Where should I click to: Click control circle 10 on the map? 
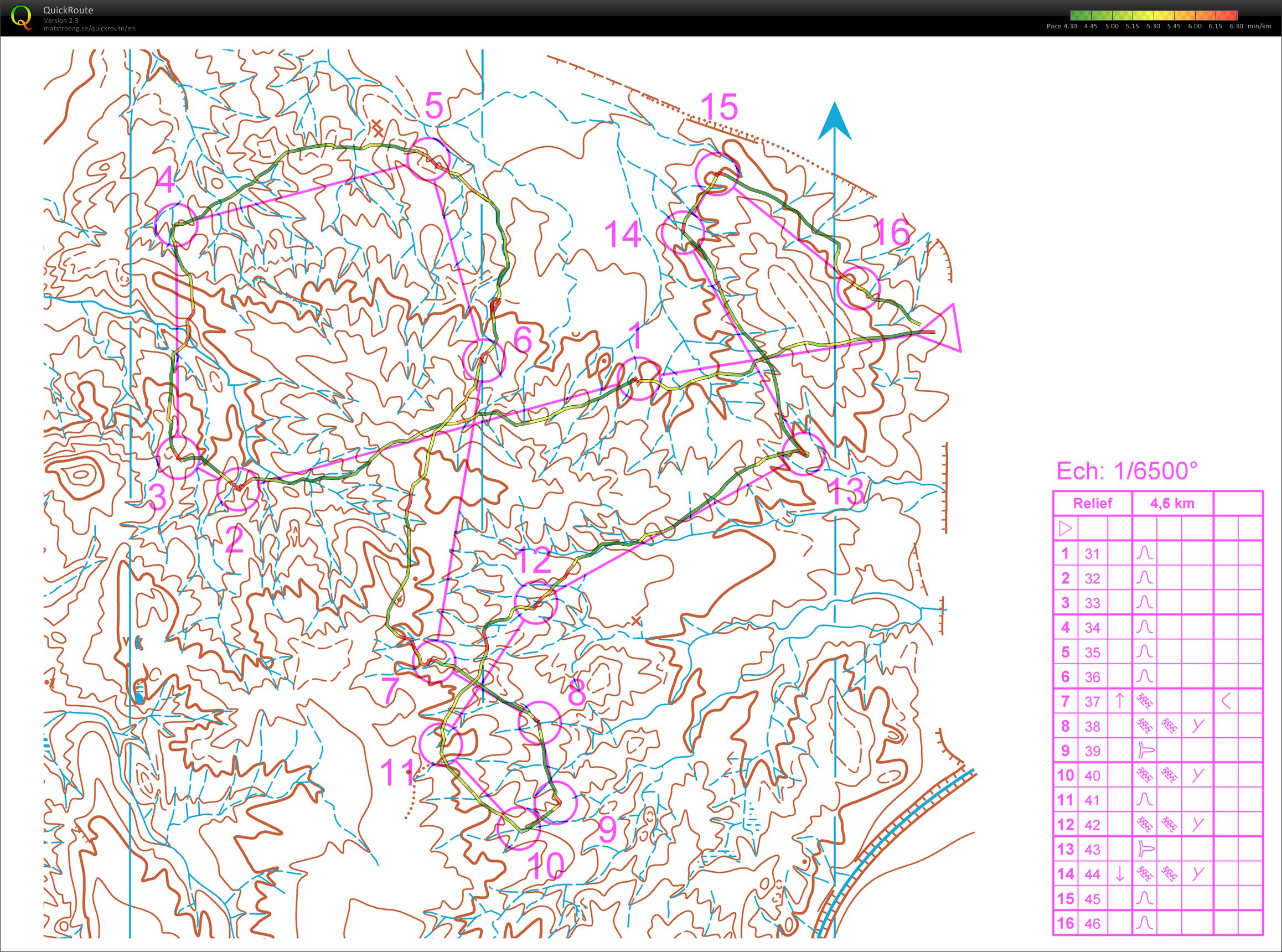tap(518, 829)
